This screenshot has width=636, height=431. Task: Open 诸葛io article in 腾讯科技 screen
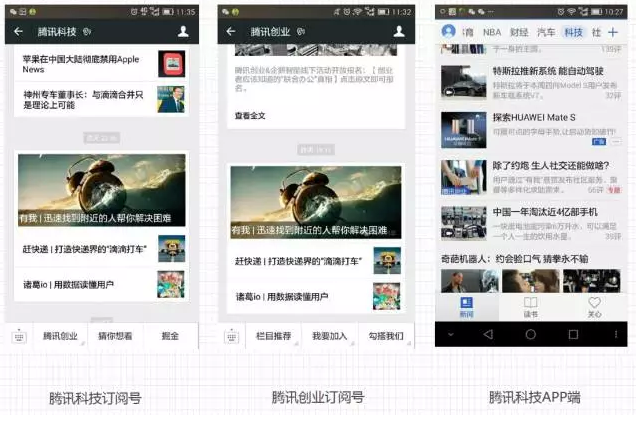(101, 285)
